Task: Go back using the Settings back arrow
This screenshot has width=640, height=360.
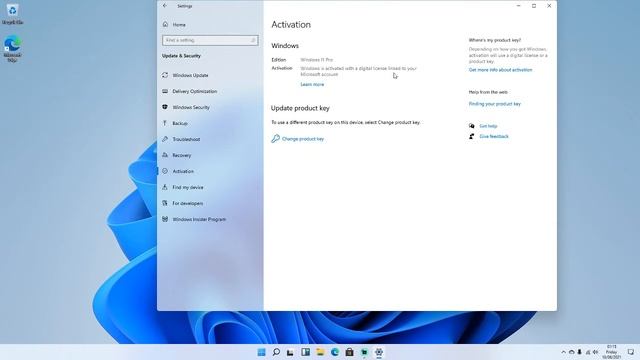Action: tap(164, 6)
